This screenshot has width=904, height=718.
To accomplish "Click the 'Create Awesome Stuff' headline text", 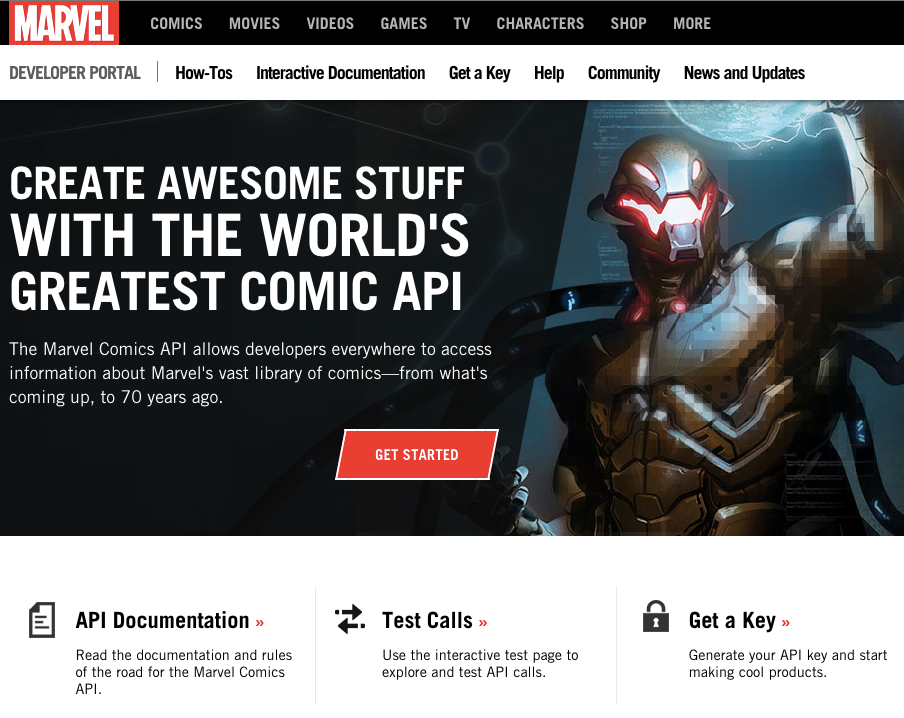I will tap(239, 238).
